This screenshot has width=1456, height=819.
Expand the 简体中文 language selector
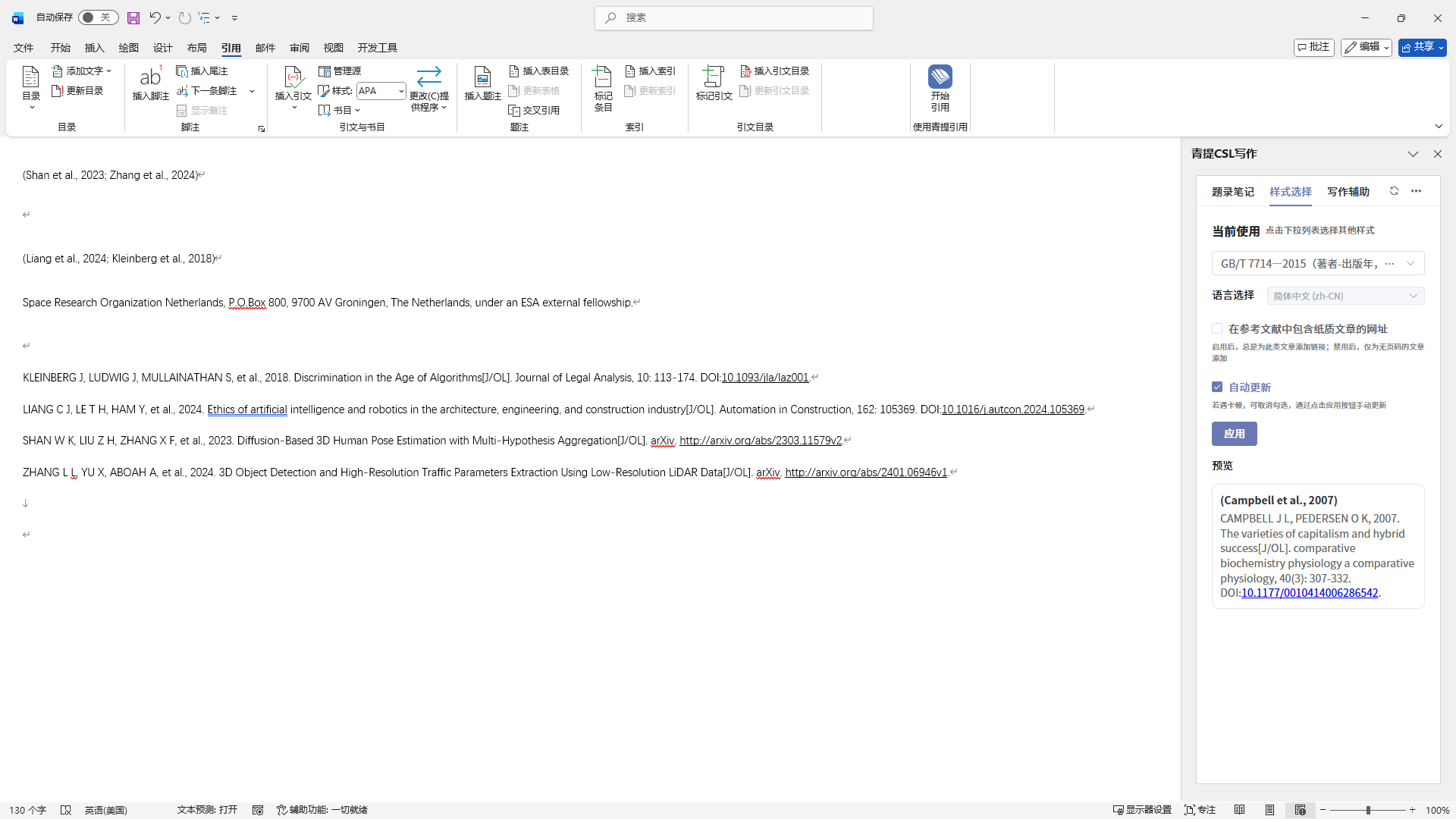tap(1345, 296)
